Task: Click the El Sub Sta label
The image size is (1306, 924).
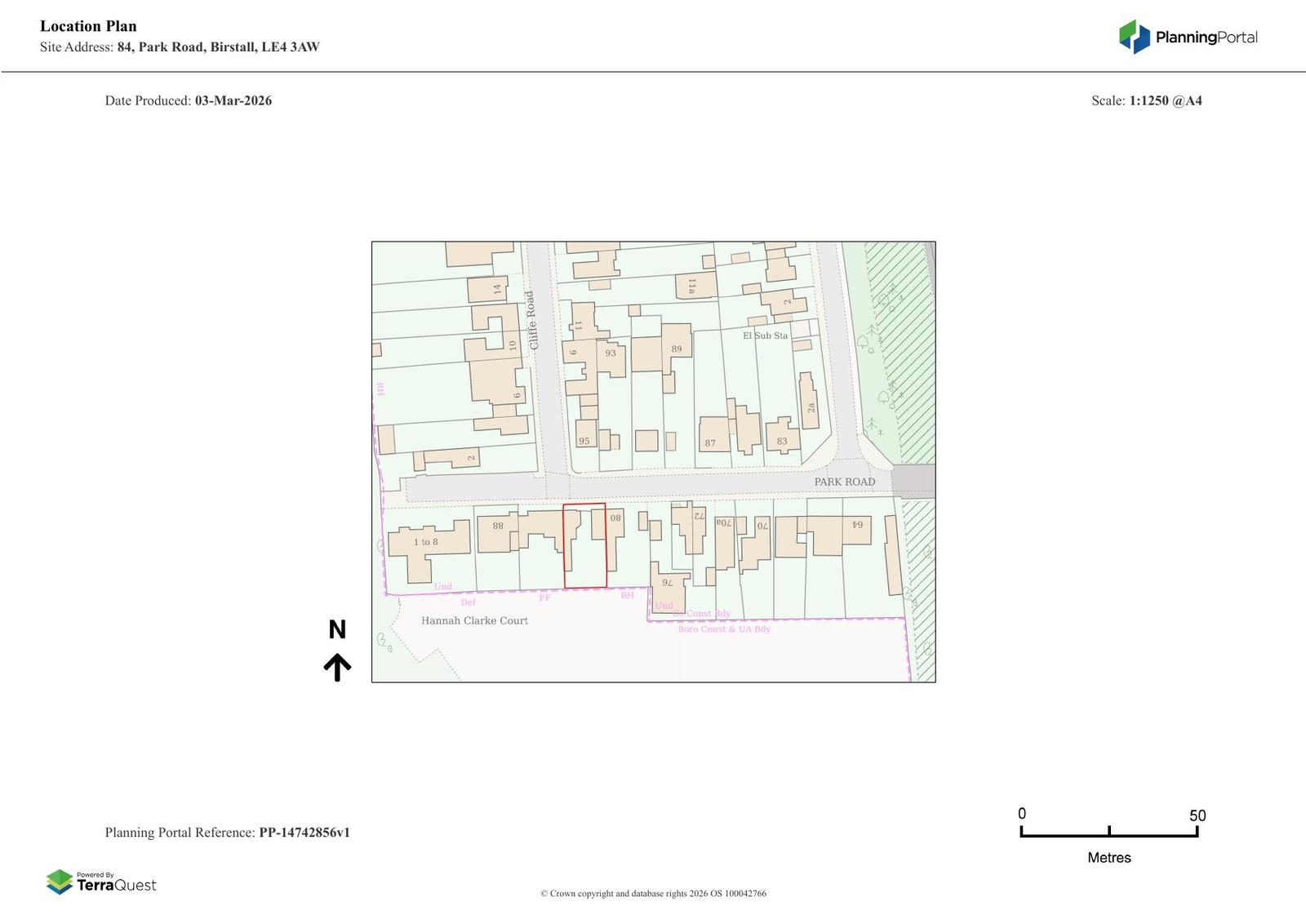Action: (765, 335)
